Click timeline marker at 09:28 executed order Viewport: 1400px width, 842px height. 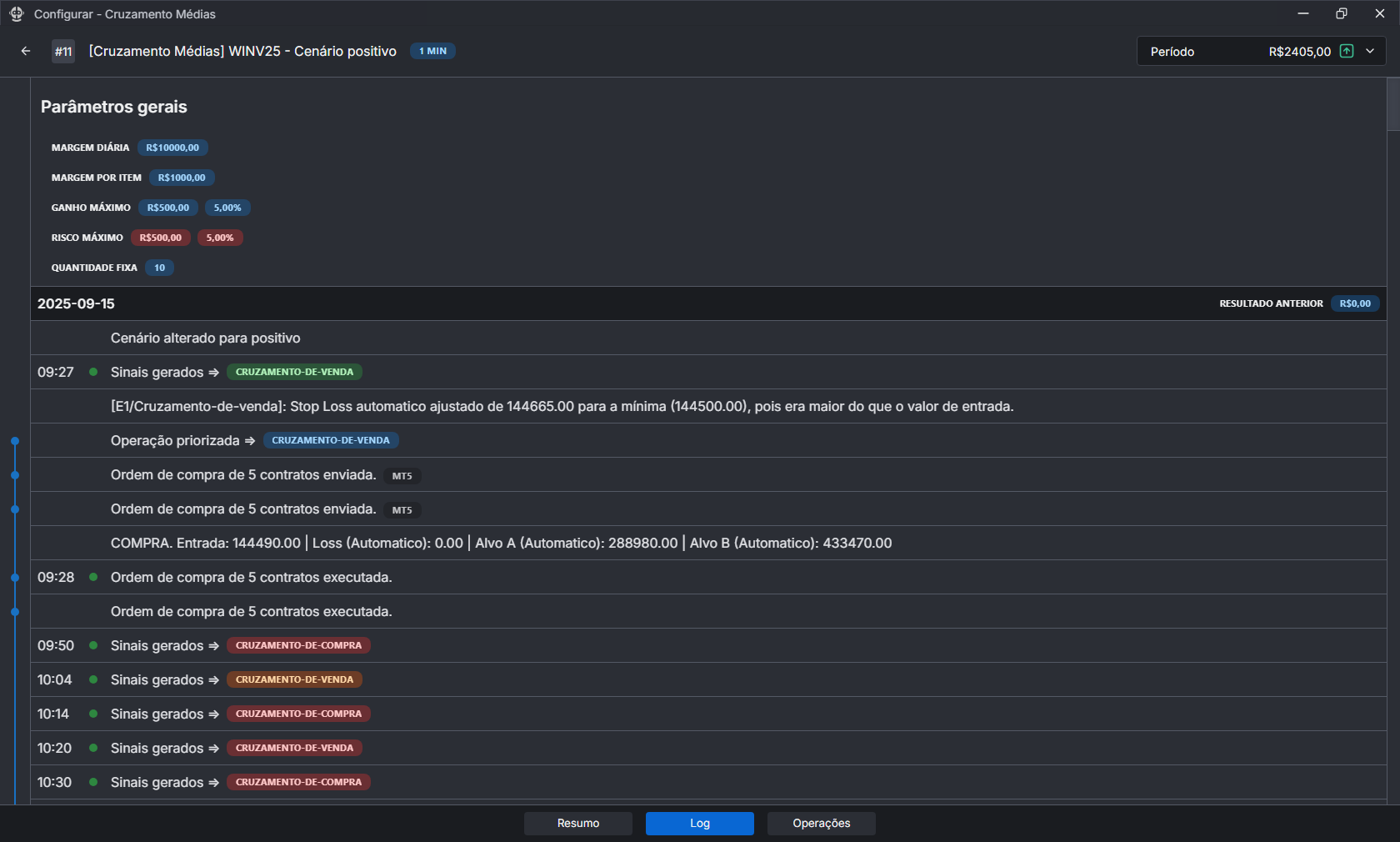[15, 578]
